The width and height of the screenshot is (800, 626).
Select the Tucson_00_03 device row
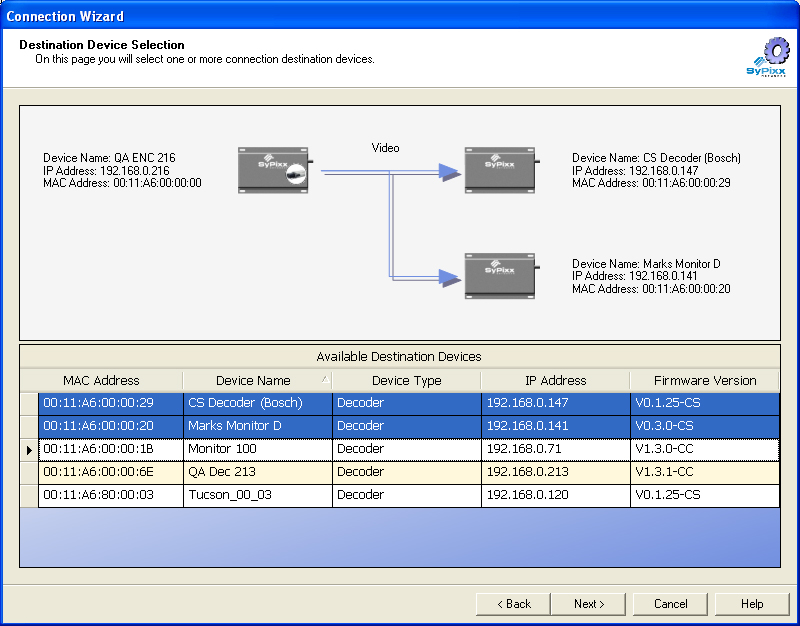click(x=257, y=495)
